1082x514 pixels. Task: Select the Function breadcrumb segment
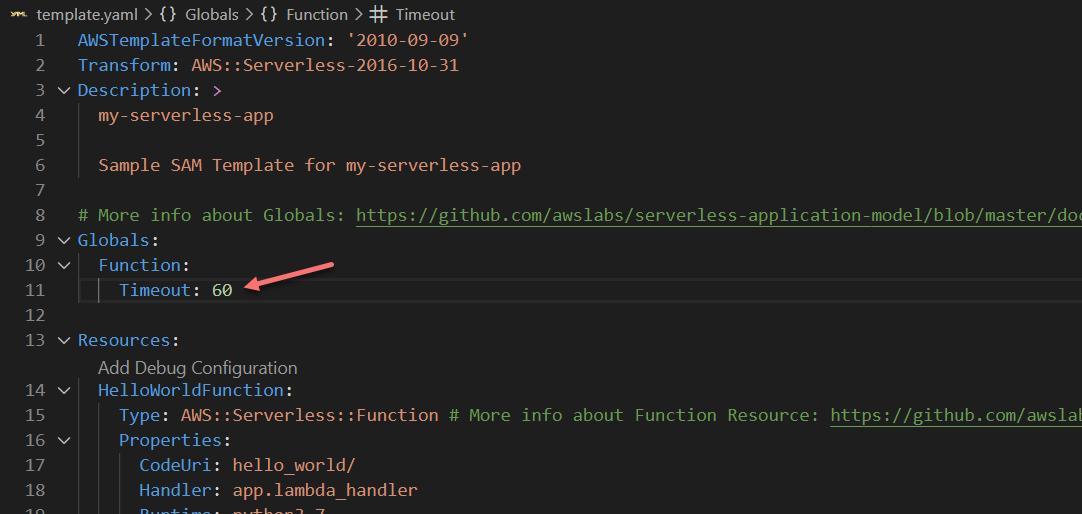[316, 15]
